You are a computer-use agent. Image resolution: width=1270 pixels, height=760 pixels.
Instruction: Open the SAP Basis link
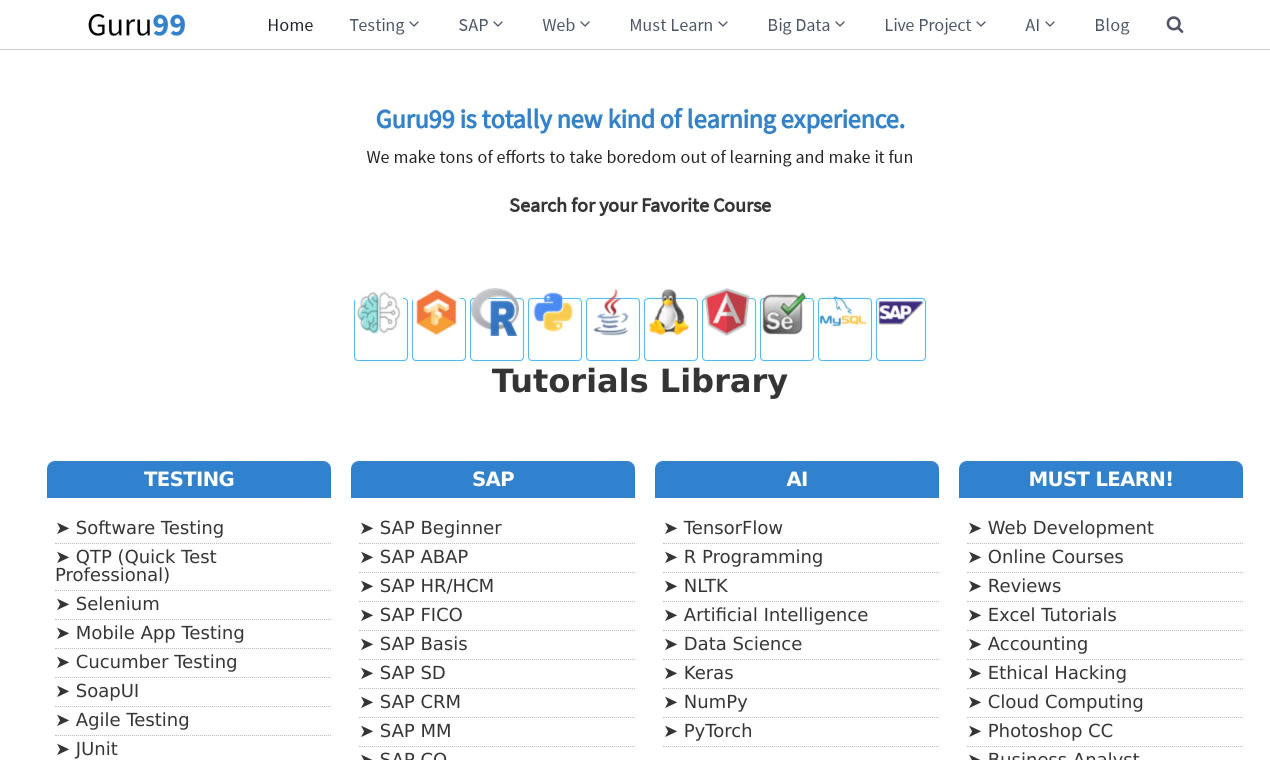(x=424, y=644)
